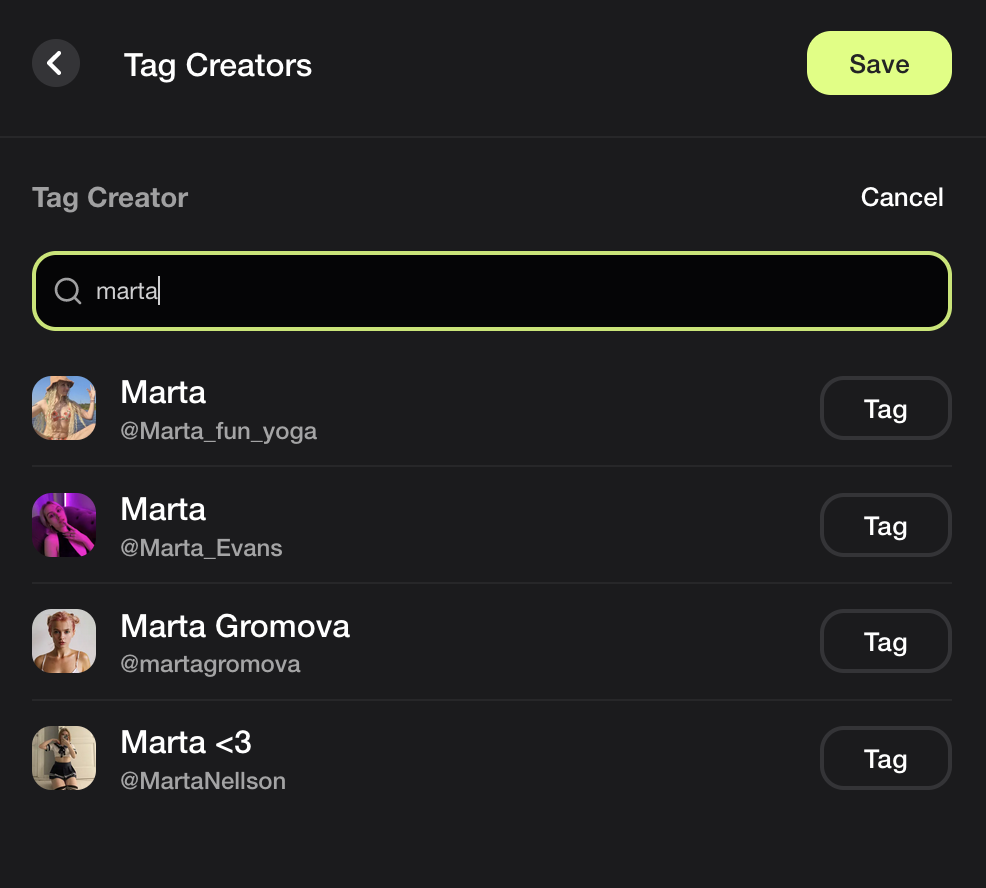Click the @Marta_fun_yoga handle
The height and width of the screenshot is (888, 986).
[x=218, y=431]
